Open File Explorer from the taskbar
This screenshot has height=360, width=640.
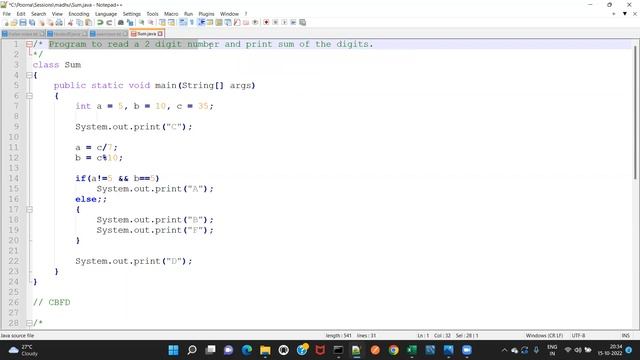point(265,350)
